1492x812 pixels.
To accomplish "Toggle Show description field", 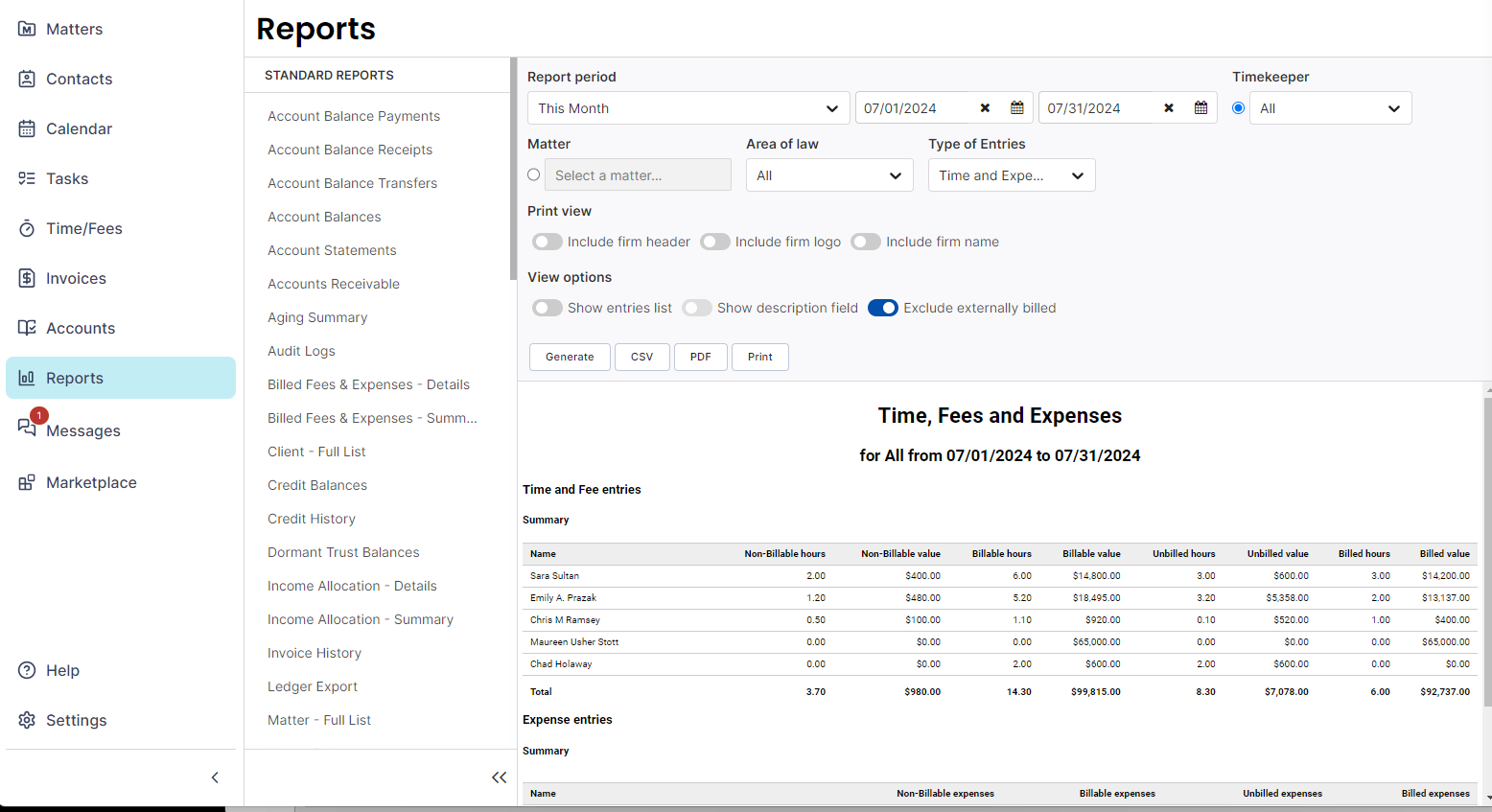I will (697, 308).
